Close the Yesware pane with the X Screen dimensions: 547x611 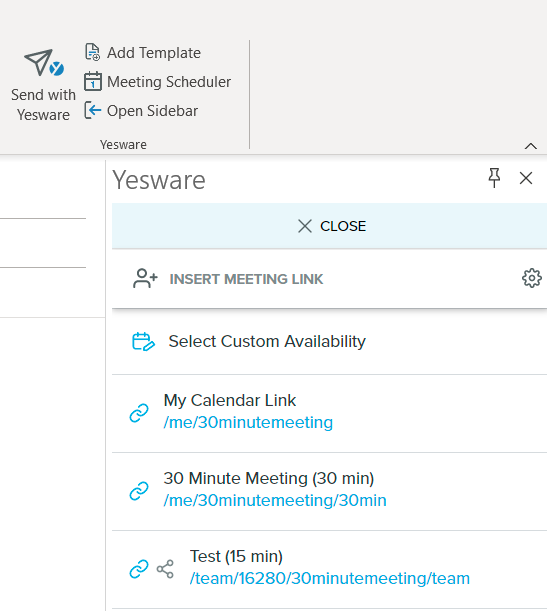pyautogui.click(x=526, y=178)
